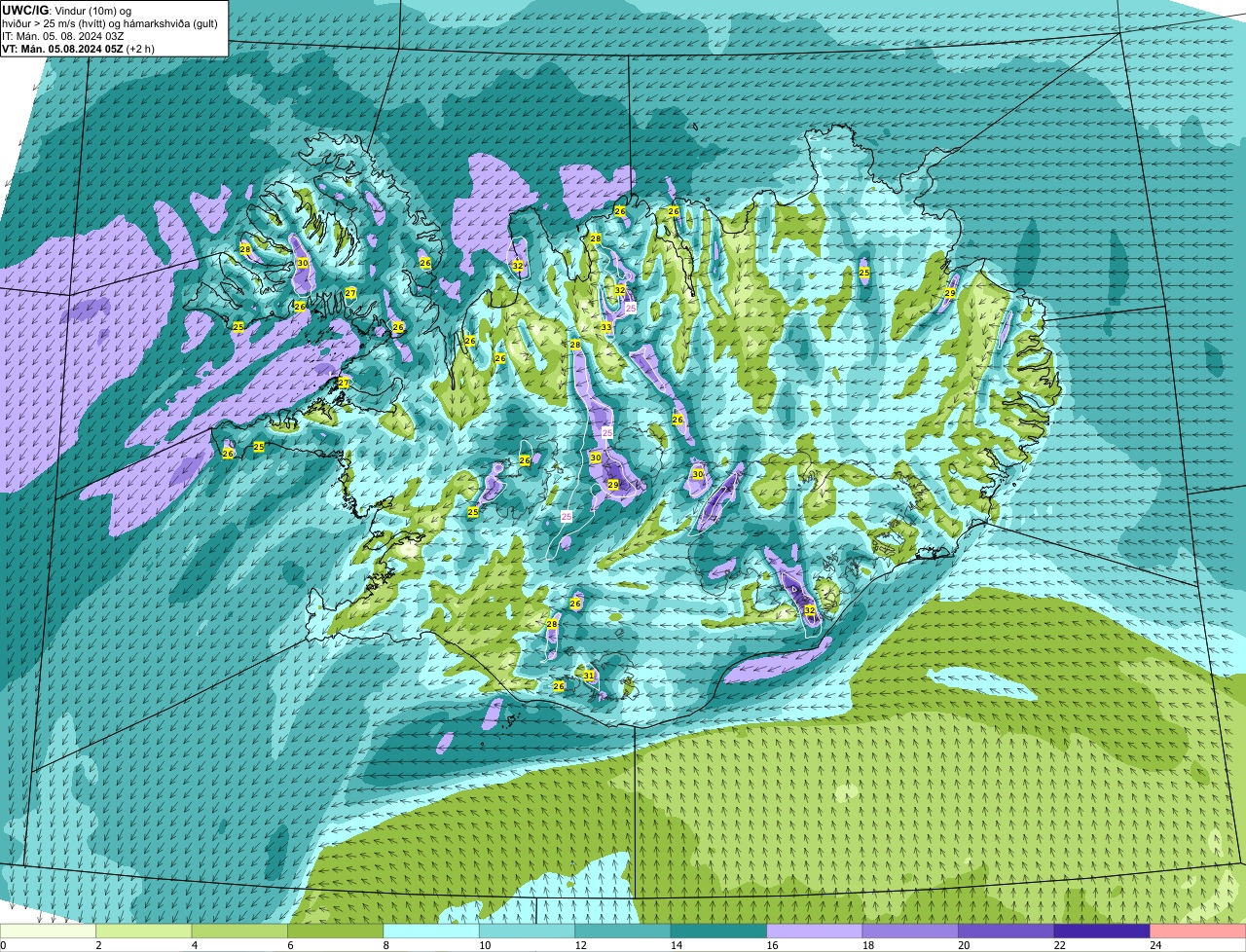Click the legend scale label "6"
Image resolution: width=1246 pixels, height=952 pixels.
tap(289, 945)
